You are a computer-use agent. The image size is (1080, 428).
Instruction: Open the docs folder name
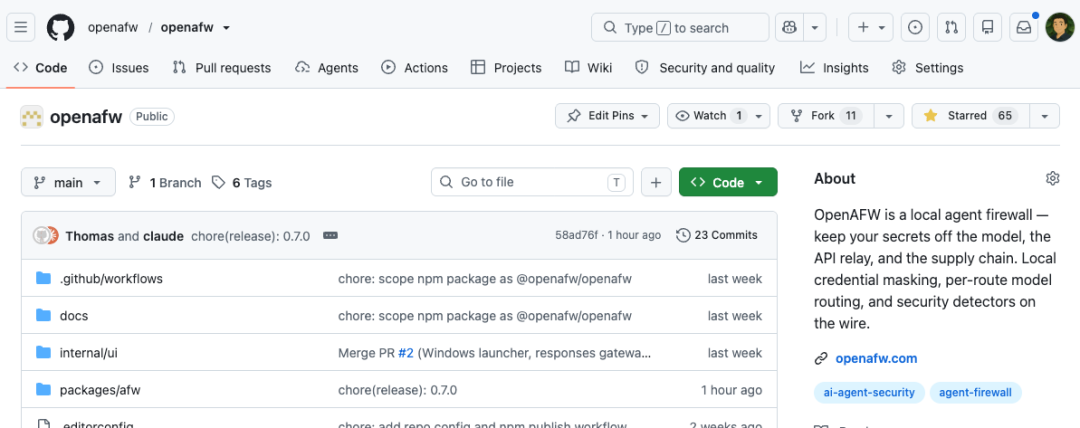tap(74, 316)
